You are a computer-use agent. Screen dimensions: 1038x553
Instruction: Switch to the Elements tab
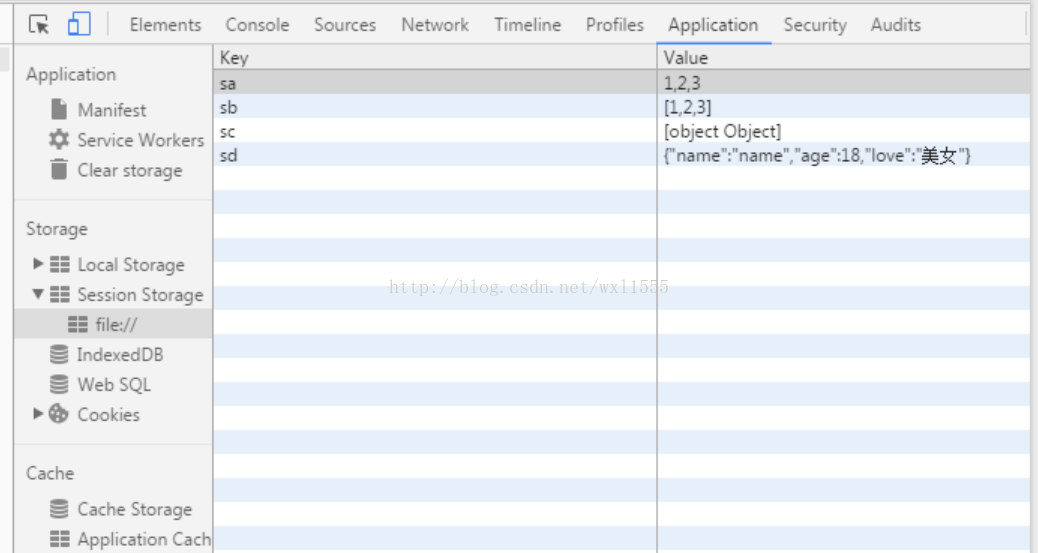[165, 25]
